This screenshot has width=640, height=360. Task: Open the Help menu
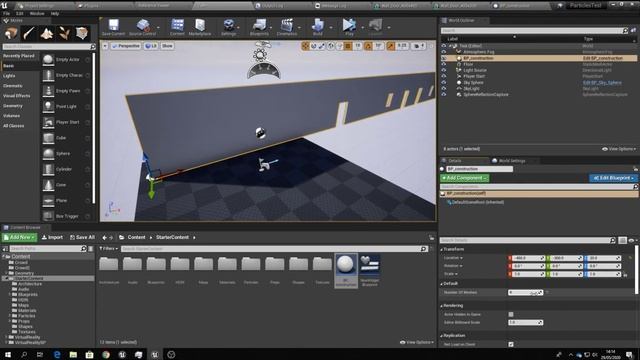[55, 13]
